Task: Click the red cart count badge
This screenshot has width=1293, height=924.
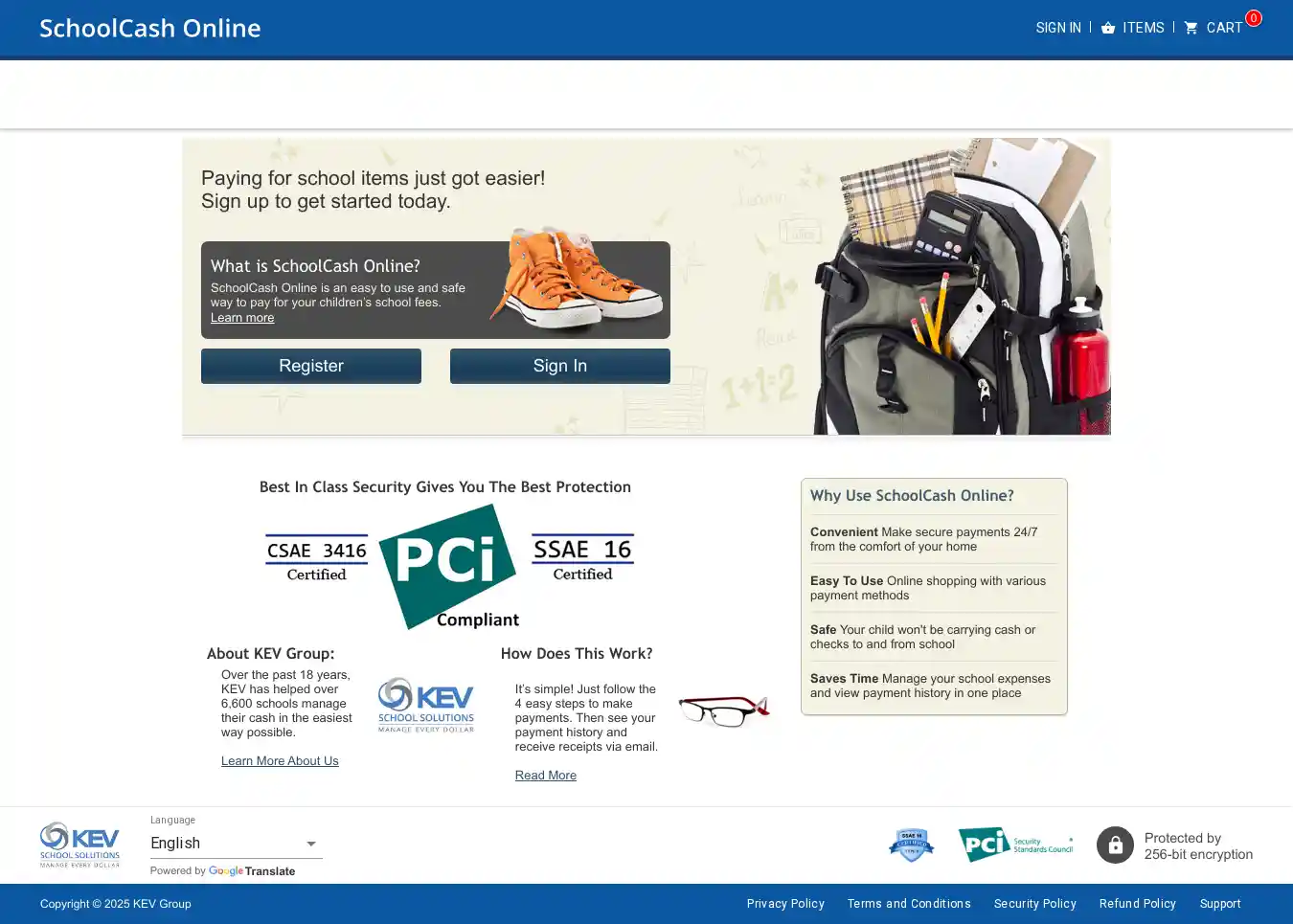Action: point(1253,18)
